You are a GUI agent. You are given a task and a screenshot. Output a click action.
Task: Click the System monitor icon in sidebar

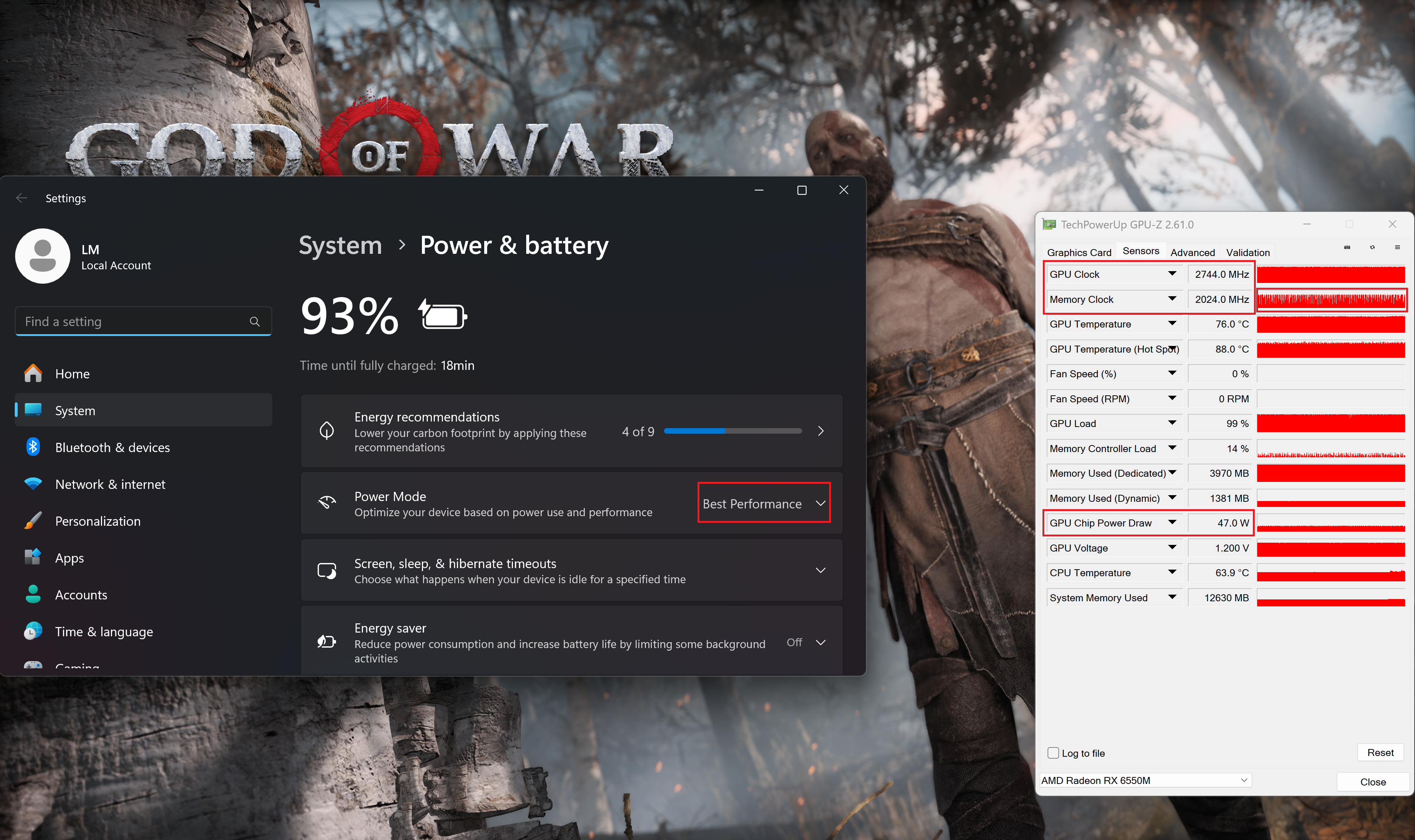(33, 410)
